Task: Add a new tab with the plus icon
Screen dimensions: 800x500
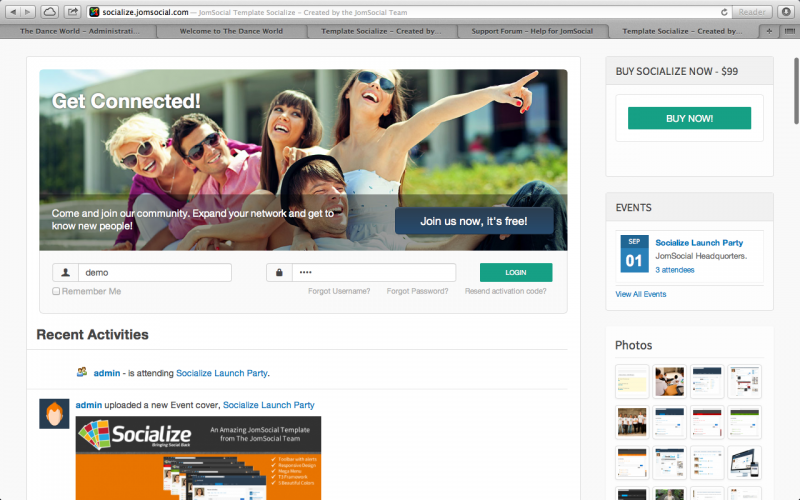Action: pyautogui.click(x=769, y=31)
